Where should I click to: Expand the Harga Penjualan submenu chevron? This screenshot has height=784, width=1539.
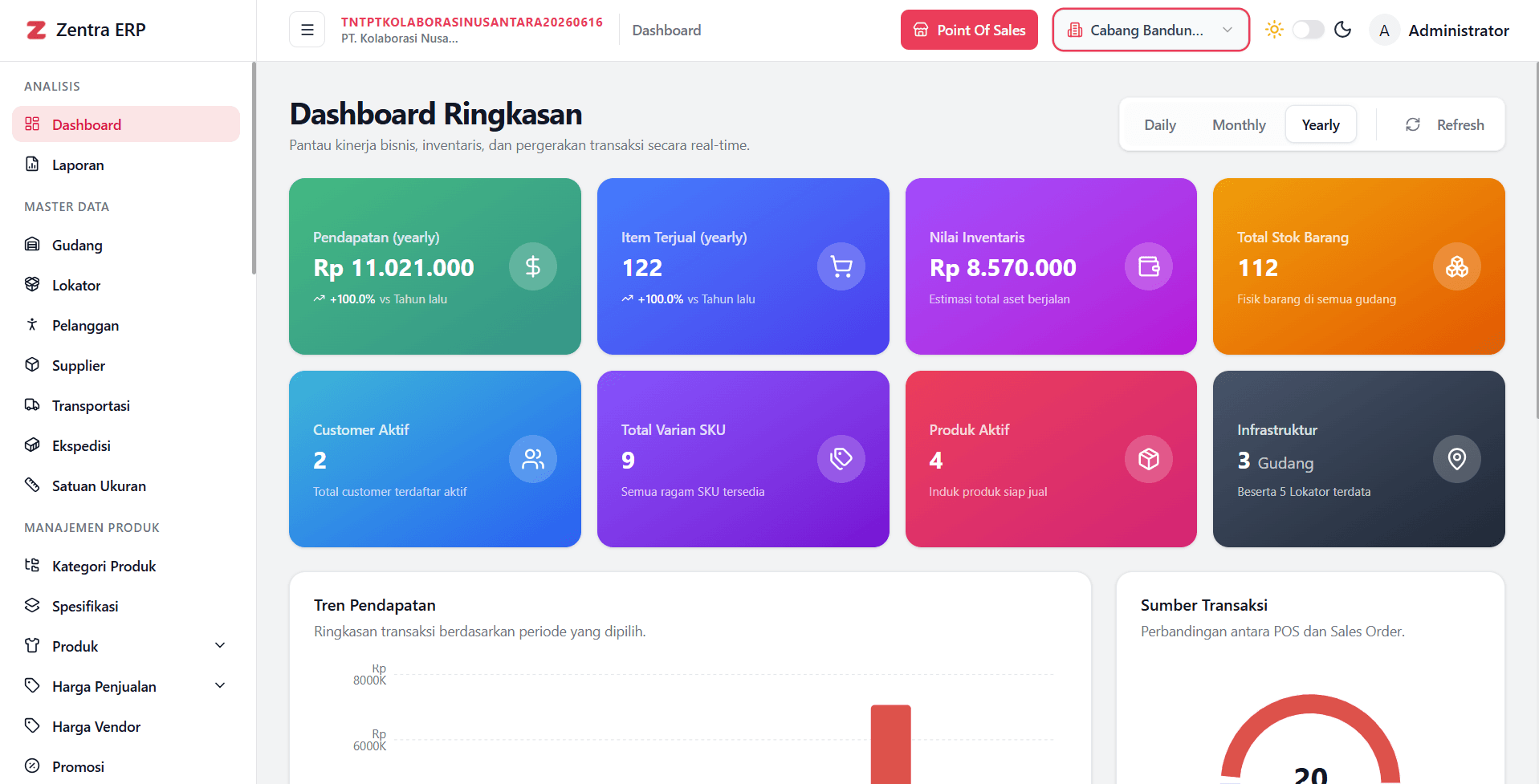(220, 686)
